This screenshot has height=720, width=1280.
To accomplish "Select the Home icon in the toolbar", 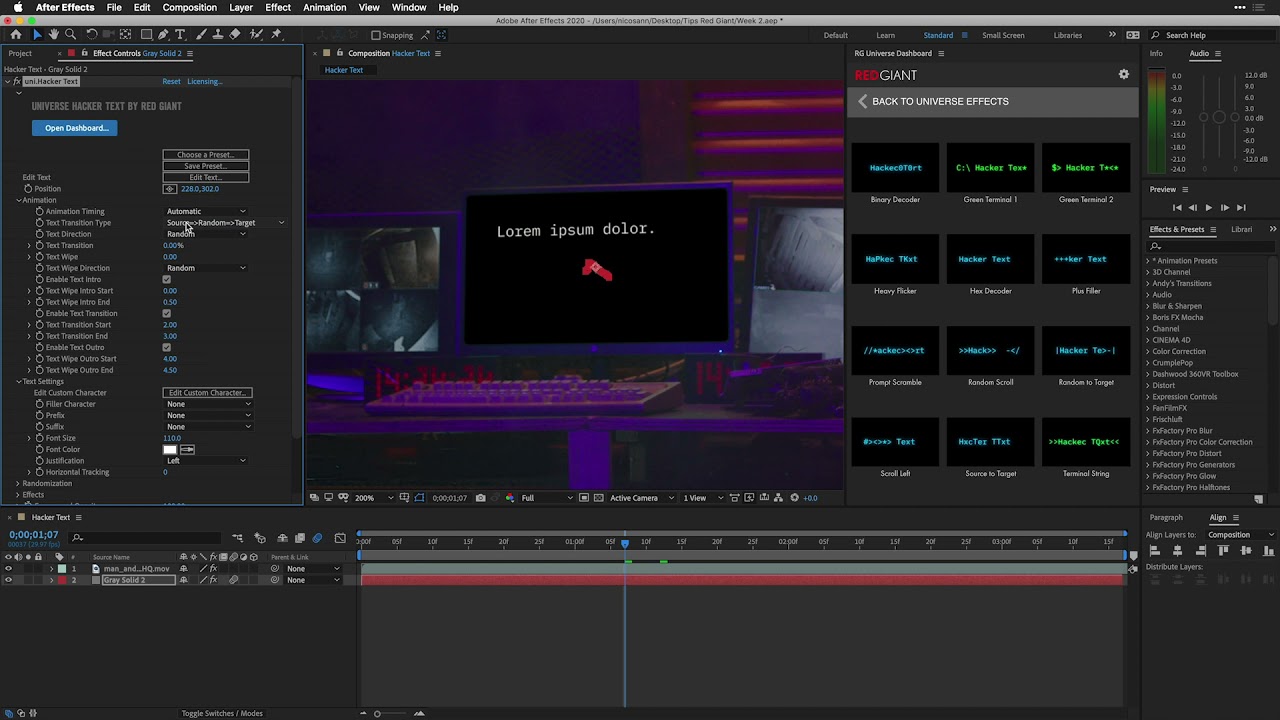I will pos(16,35).
